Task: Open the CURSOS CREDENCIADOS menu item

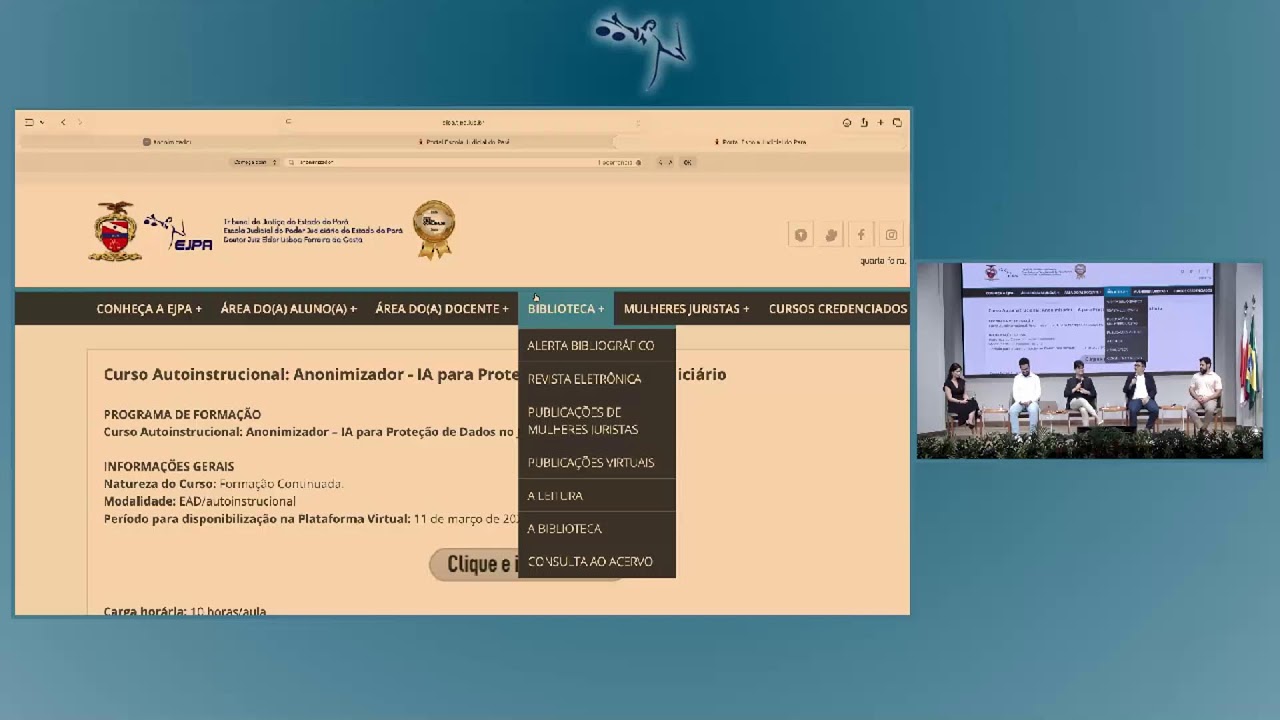Action: click(x=838, y=309)
